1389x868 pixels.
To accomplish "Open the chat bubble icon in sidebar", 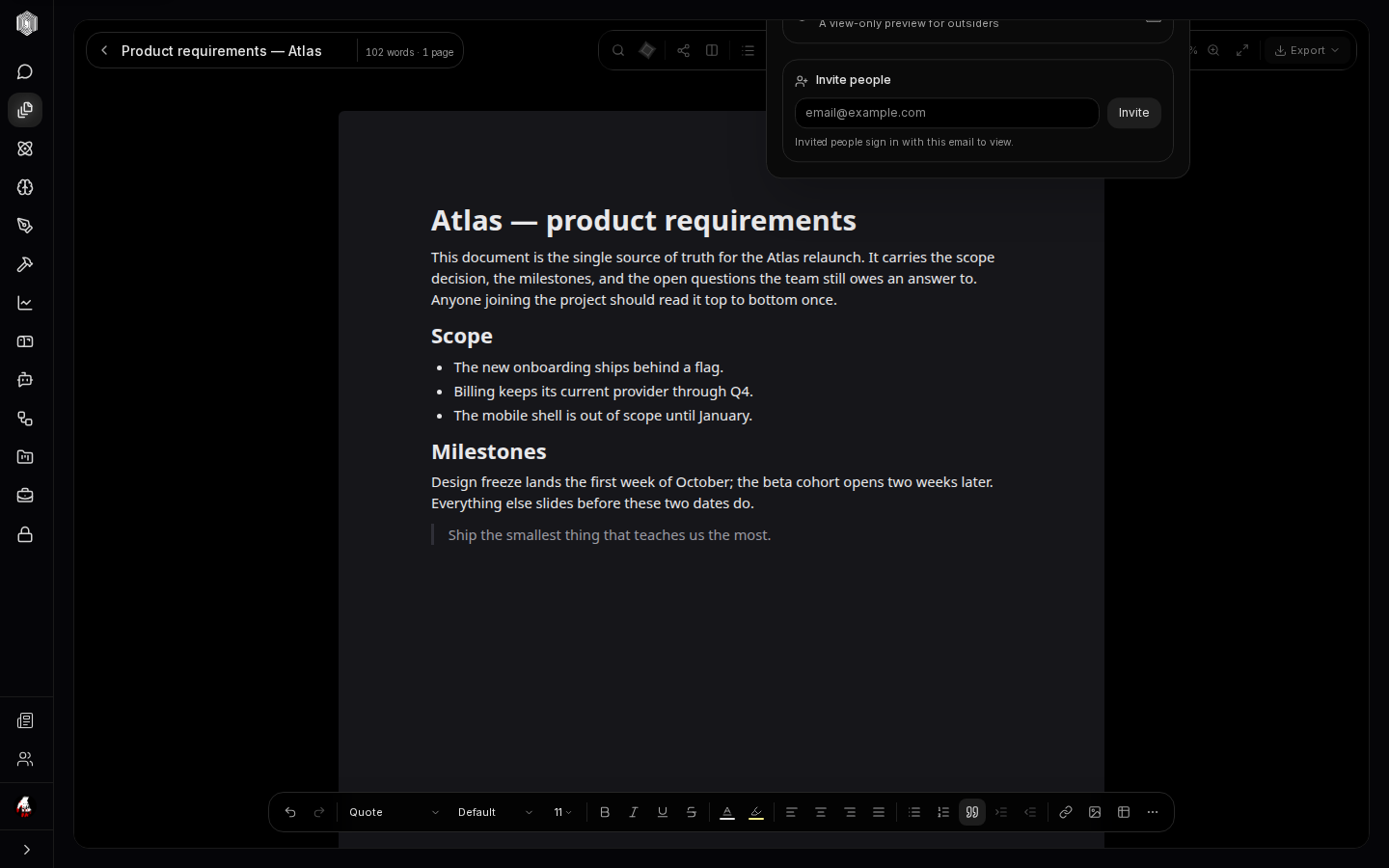I will pyautogui.click(x=25, y=71).
